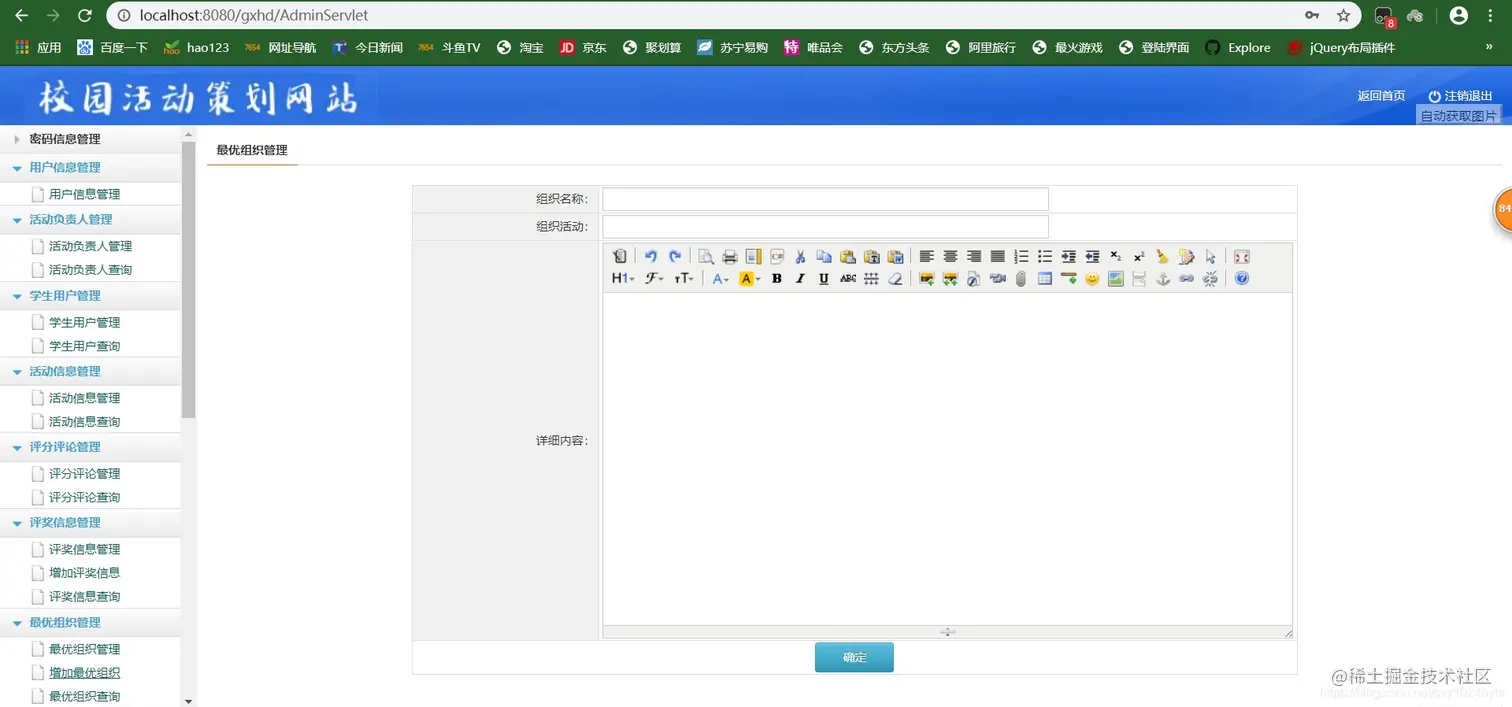Image resolution: width=1512 pixels, height=707 pixels.
Task: Click the Undo icon in the editor toolbar
Action: pos(651,257)
